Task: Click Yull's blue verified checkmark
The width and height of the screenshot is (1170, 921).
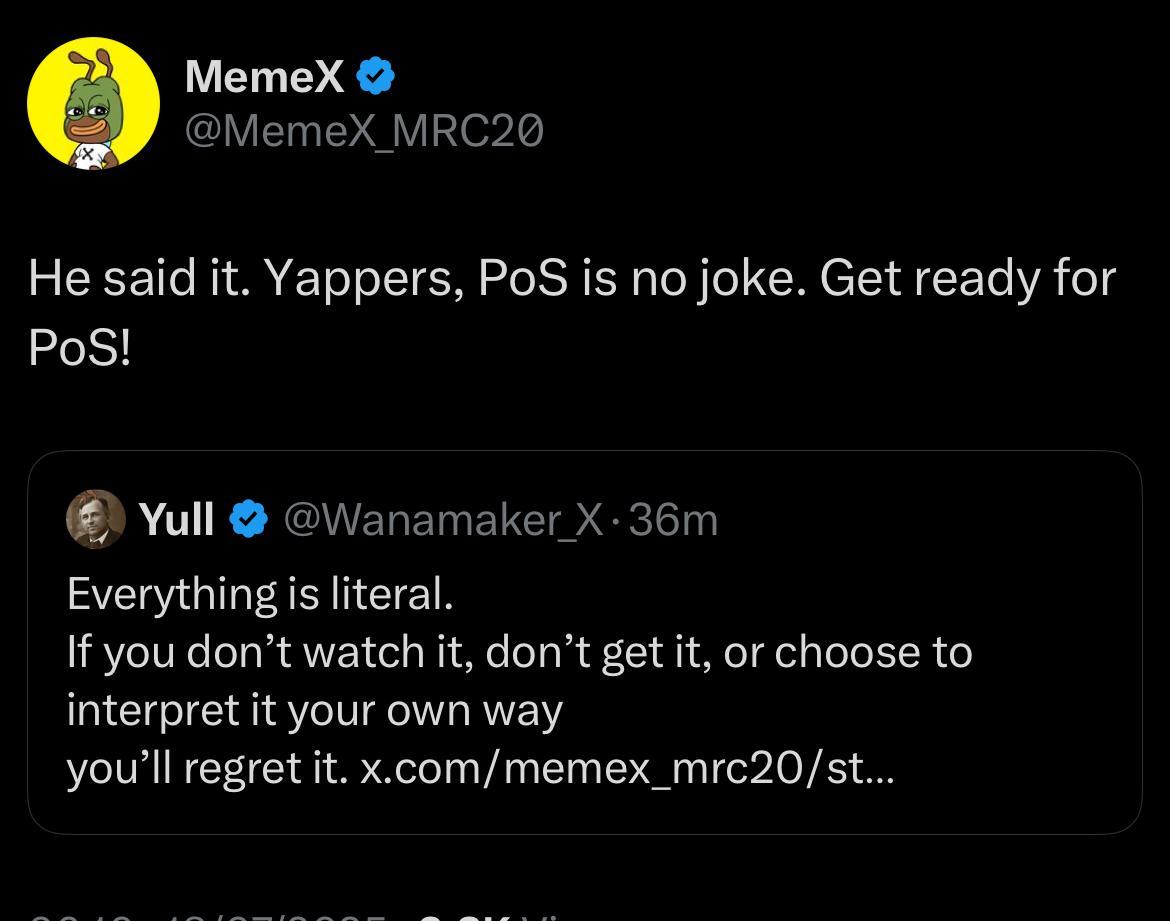Action: 249,520
